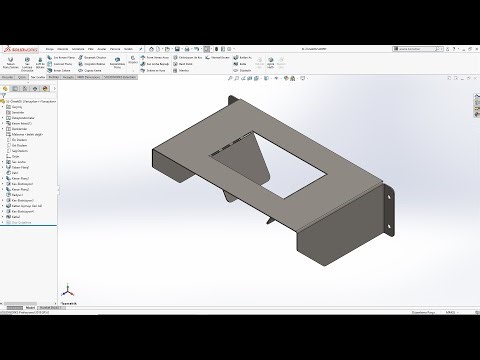Toggle the Select cursor tool
Screen dimensions: 480x360
[x=207, y=49]
